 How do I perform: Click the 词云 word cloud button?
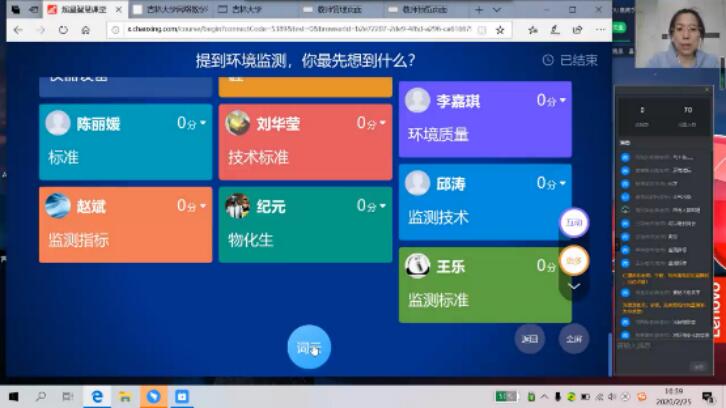pos(309,347)
